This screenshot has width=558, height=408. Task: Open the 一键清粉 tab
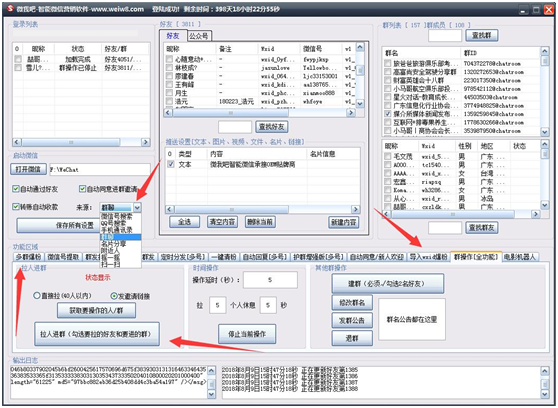coord(224,257)
